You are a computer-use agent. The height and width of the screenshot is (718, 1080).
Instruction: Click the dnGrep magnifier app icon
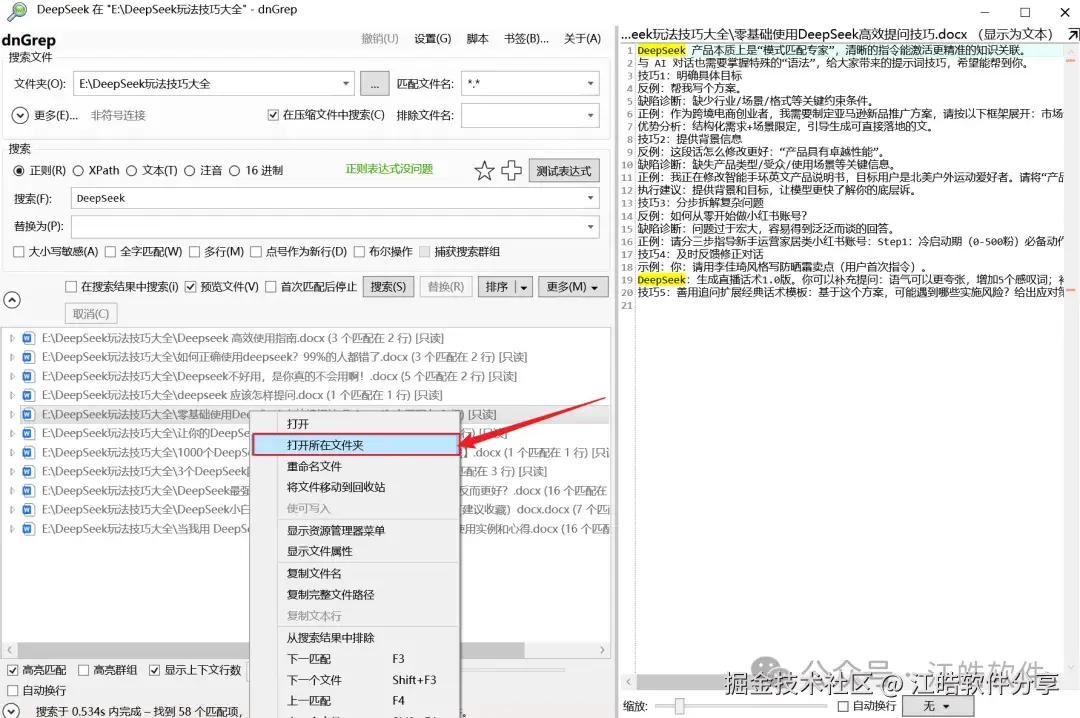17,10
